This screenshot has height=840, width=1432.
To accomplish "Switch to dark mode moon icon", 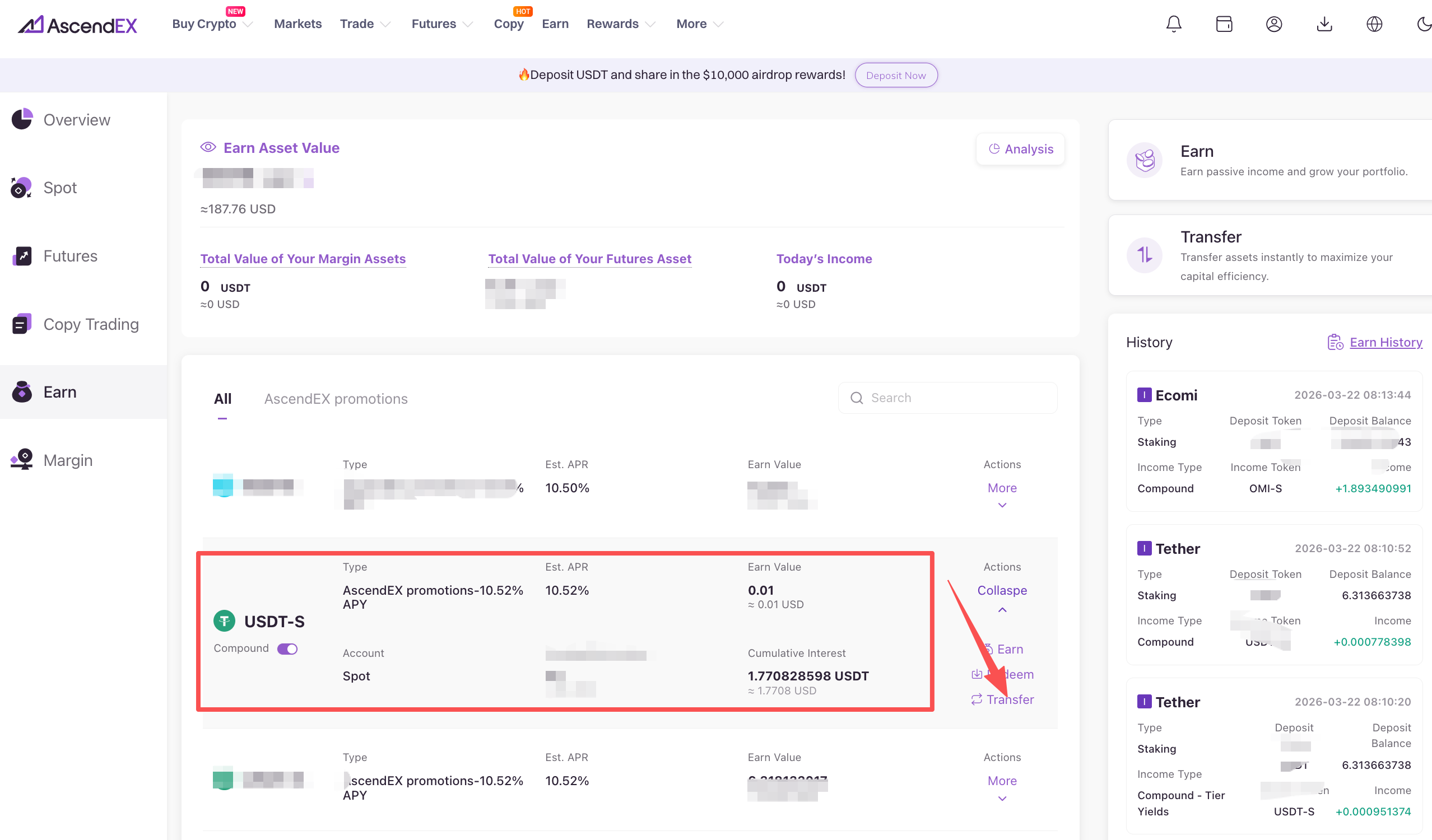I will (x=1423, y=24).
